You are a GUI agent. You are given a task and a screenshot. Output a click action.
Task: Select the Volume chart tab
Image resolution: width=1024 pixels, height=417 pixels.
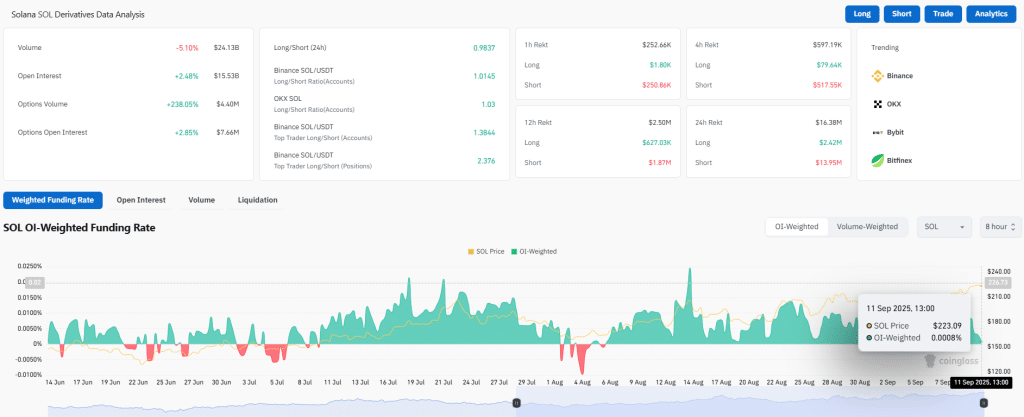pos(201,200)
